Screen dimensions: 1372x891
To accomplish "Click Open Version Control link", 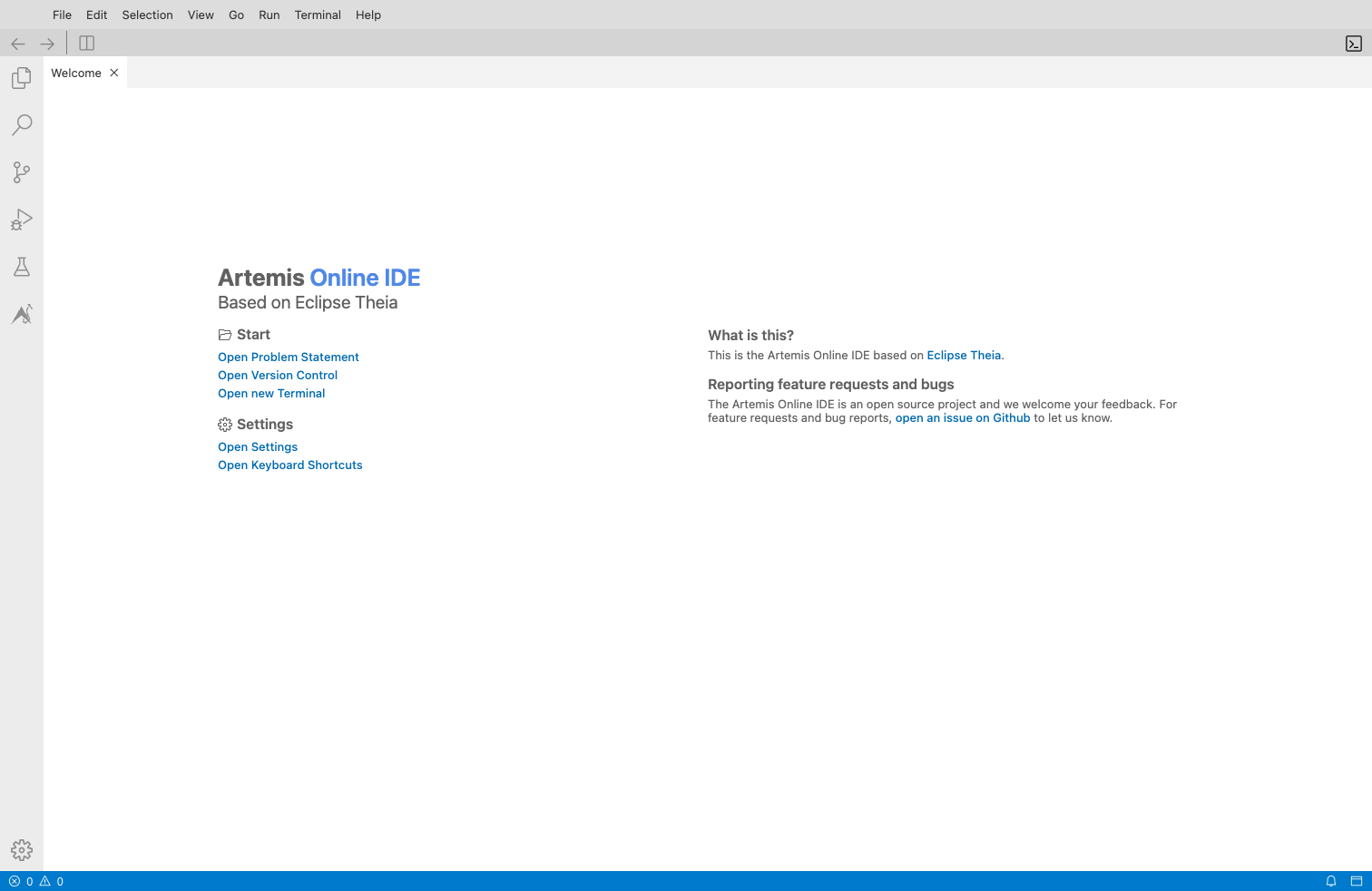I will [278, 375].
